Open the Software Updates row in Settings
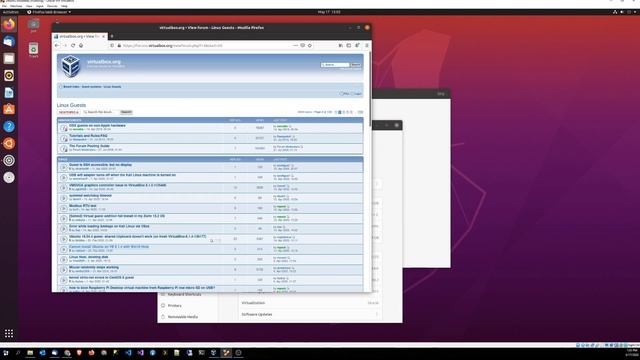 (x=310, y=314)
